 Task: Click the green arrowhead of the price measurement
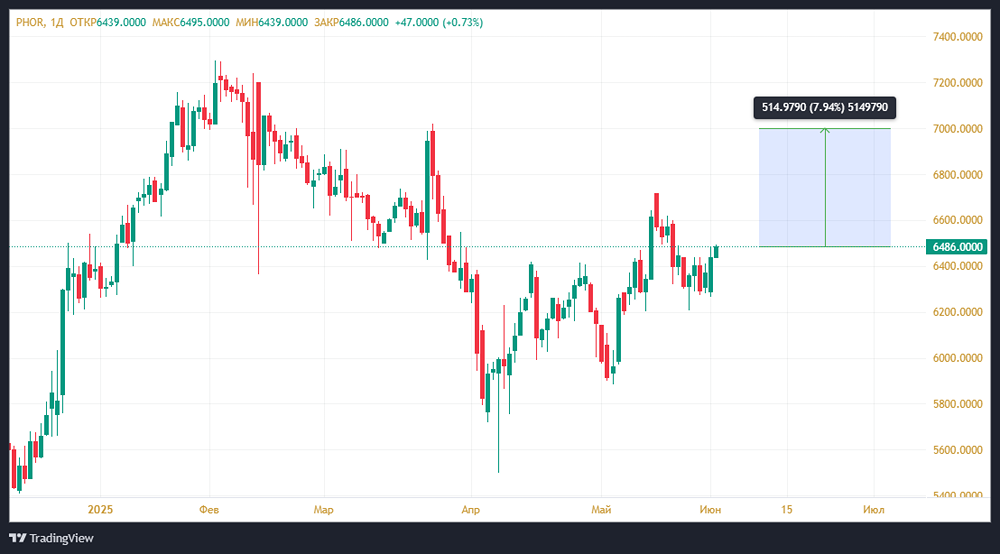coord(825,130)
